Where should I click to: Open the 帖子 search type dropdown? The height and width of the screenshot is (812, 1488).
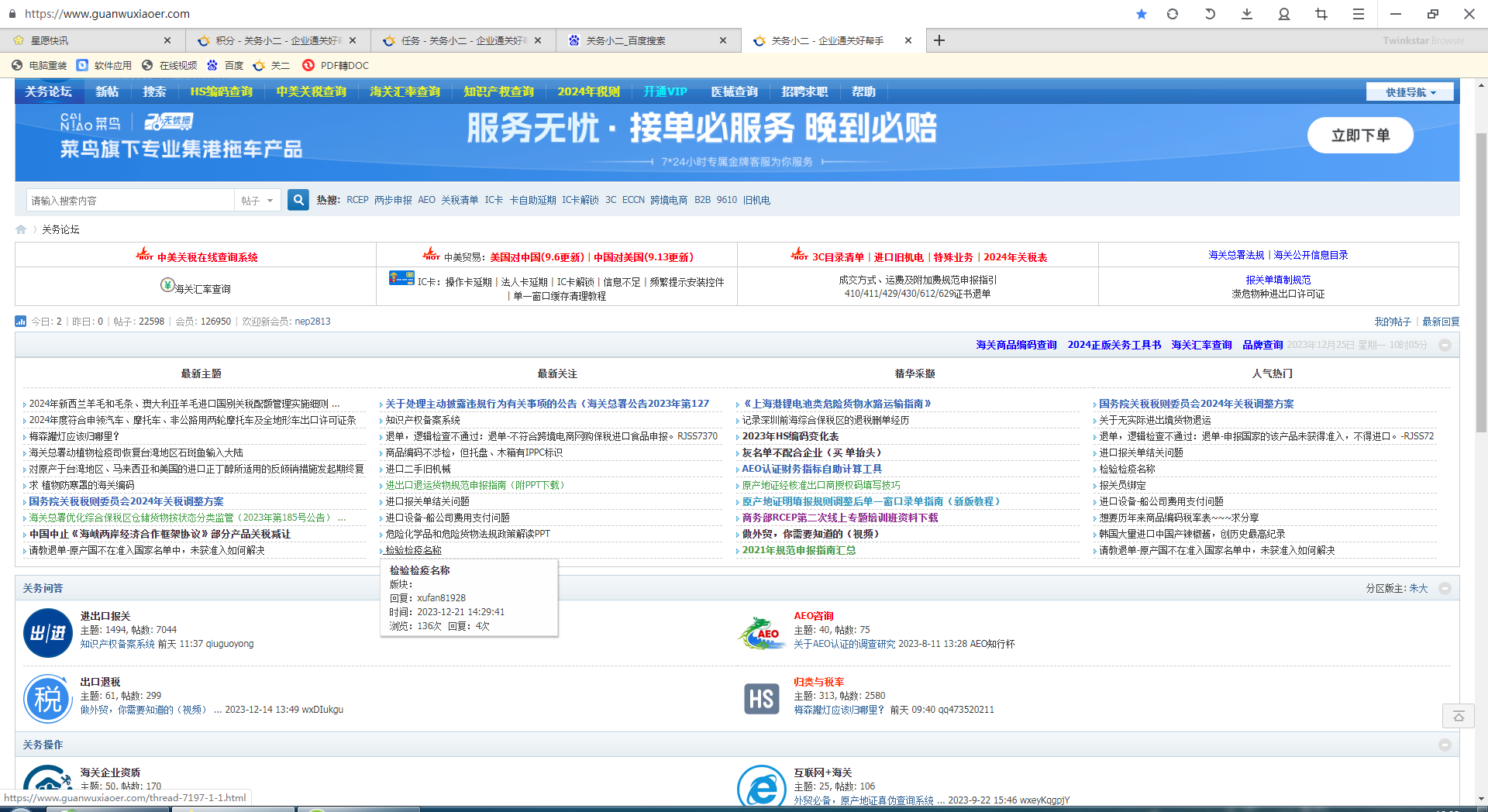[x=258, y=201]
